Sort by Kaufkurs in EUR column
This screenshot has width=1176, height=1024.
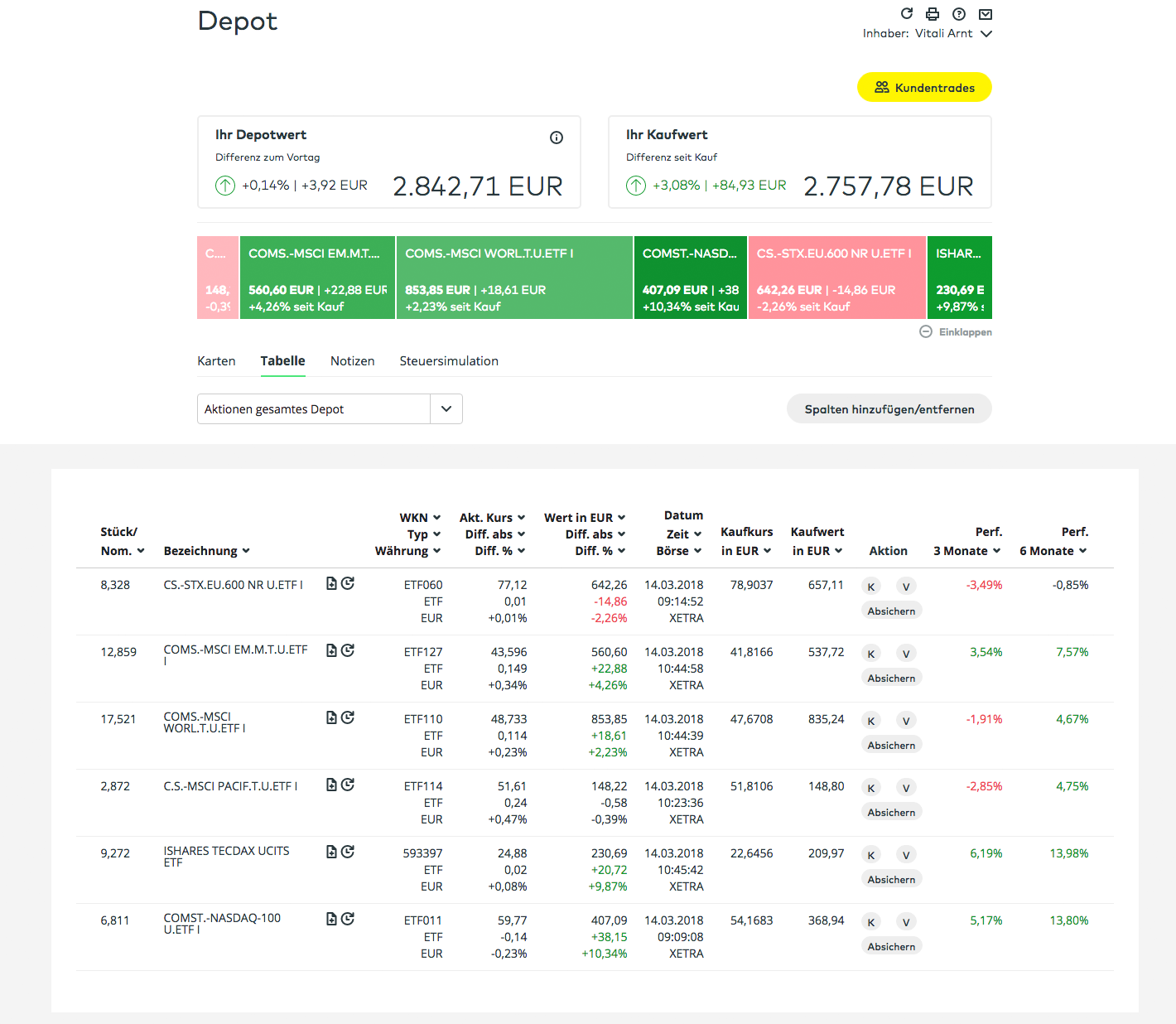(x=746, y=542)
